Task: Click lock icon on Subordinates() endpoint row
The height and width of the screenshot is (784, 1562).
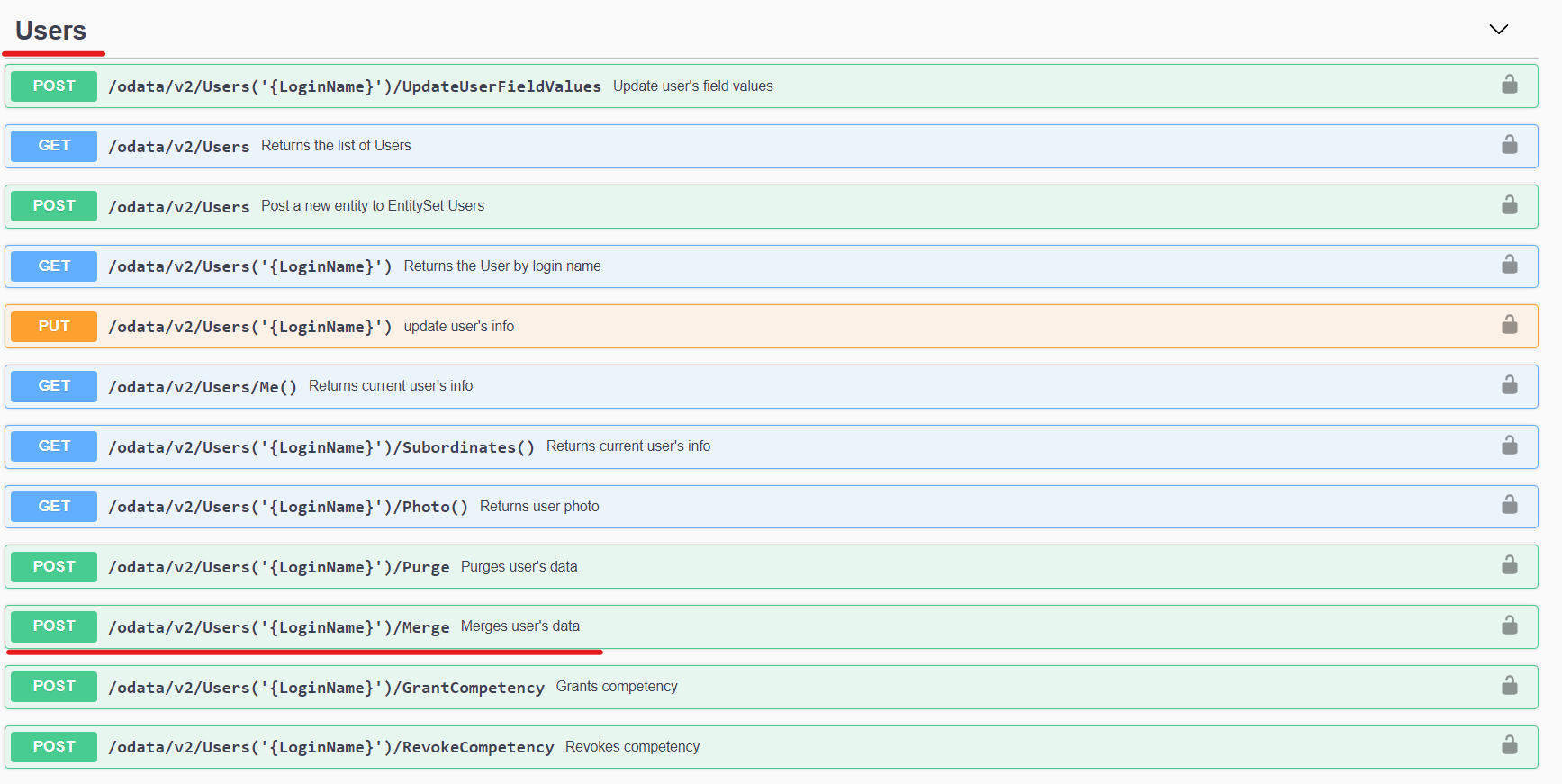Action: (1509, 446)
